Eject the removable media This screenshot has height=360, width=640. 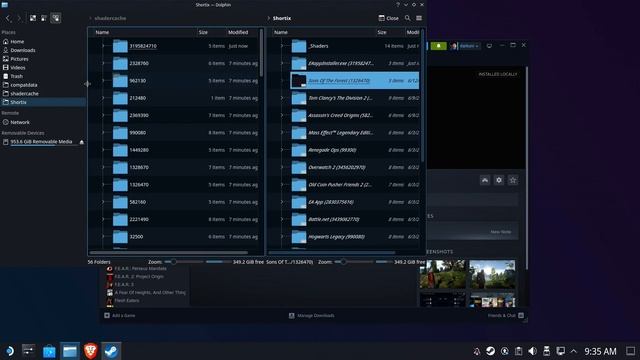[x=82, y=142]
